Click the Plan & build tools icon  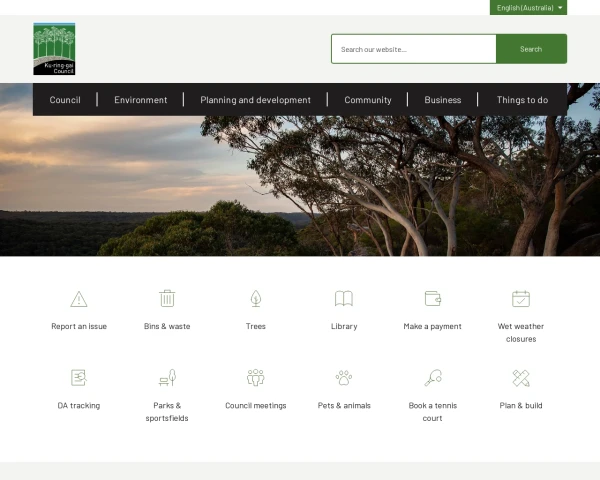[521, 378]
